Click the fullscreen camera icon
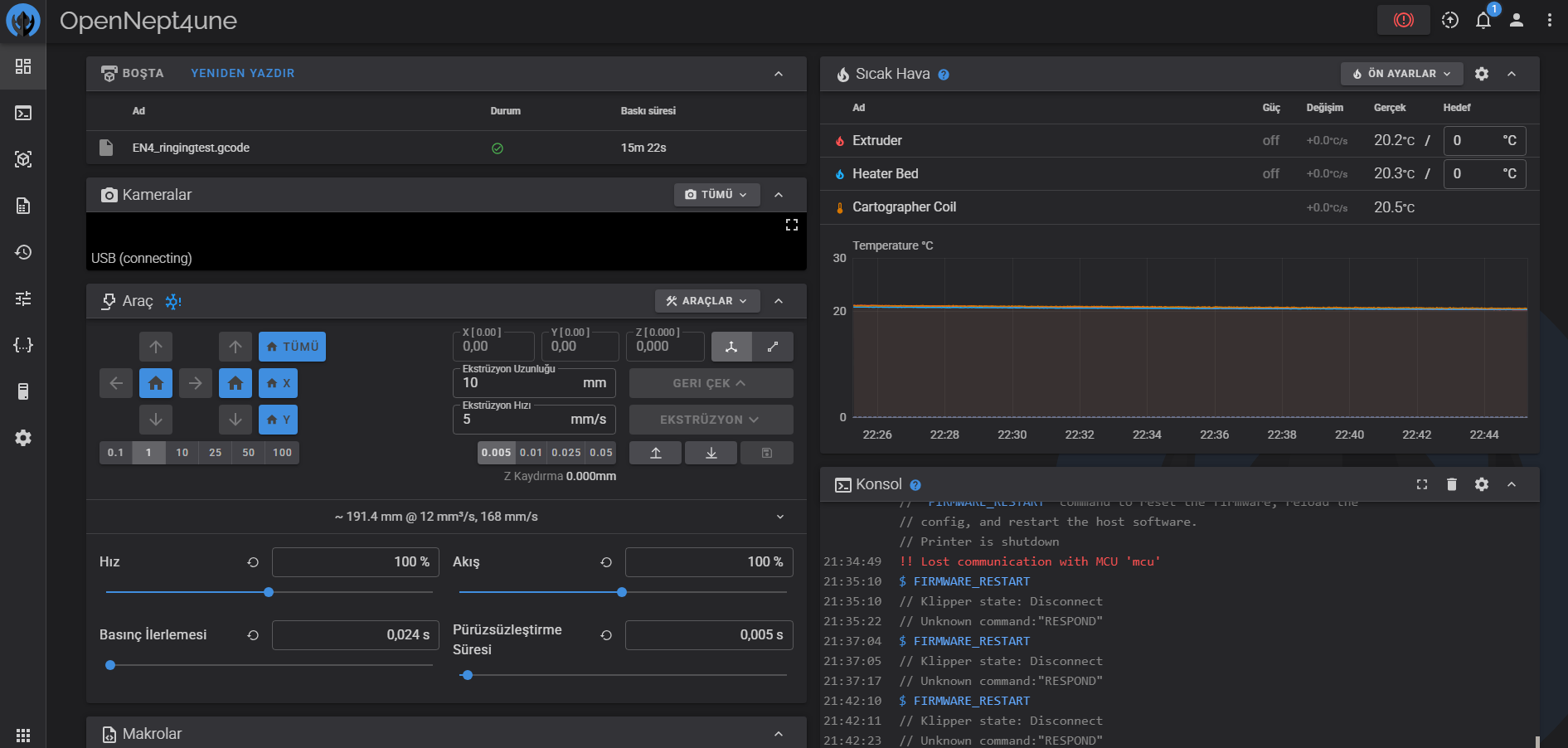1568x748 pixels. point(791,225)
